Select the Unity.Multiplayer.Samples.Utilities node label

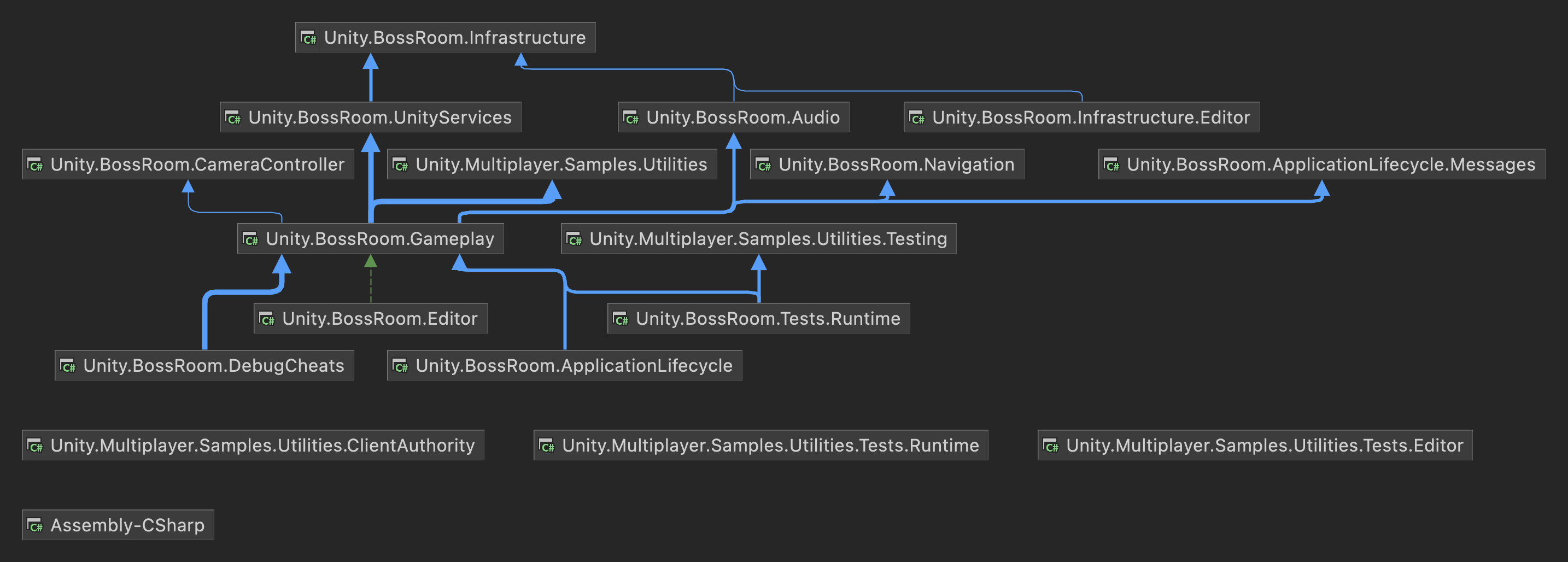560,165
